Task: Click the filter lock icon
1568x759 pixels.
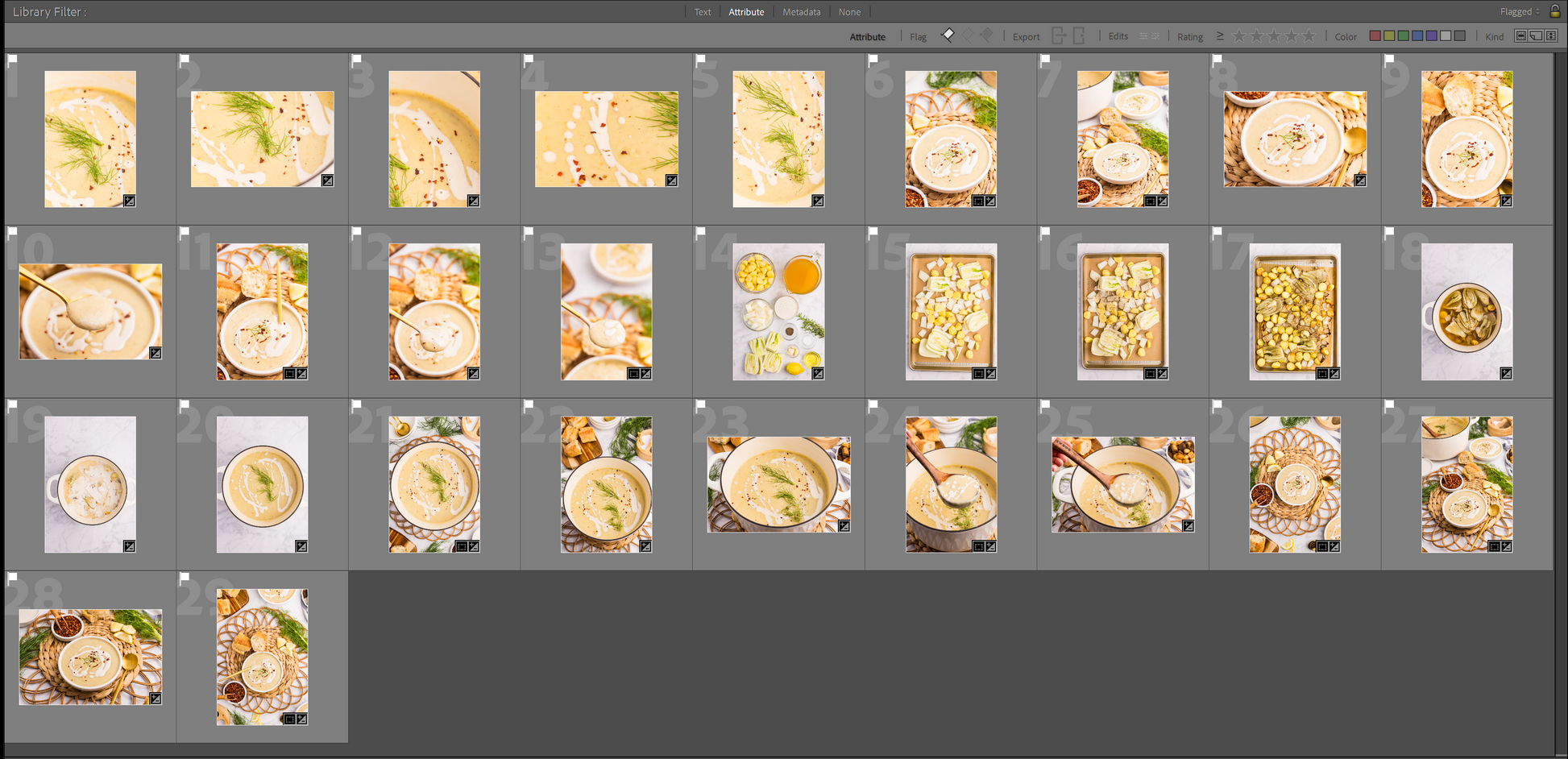Action: (x=1554, y=11)
